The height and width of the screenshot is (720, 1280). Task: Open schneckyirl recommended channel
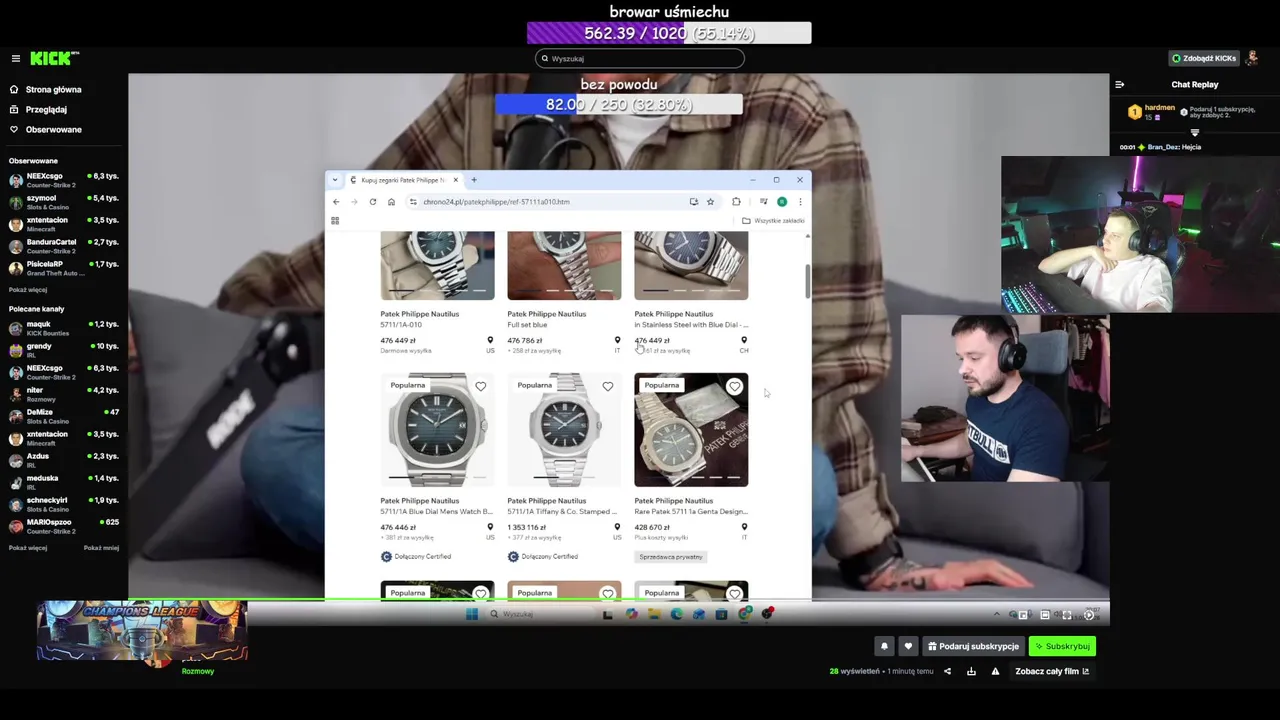[64, 503]
